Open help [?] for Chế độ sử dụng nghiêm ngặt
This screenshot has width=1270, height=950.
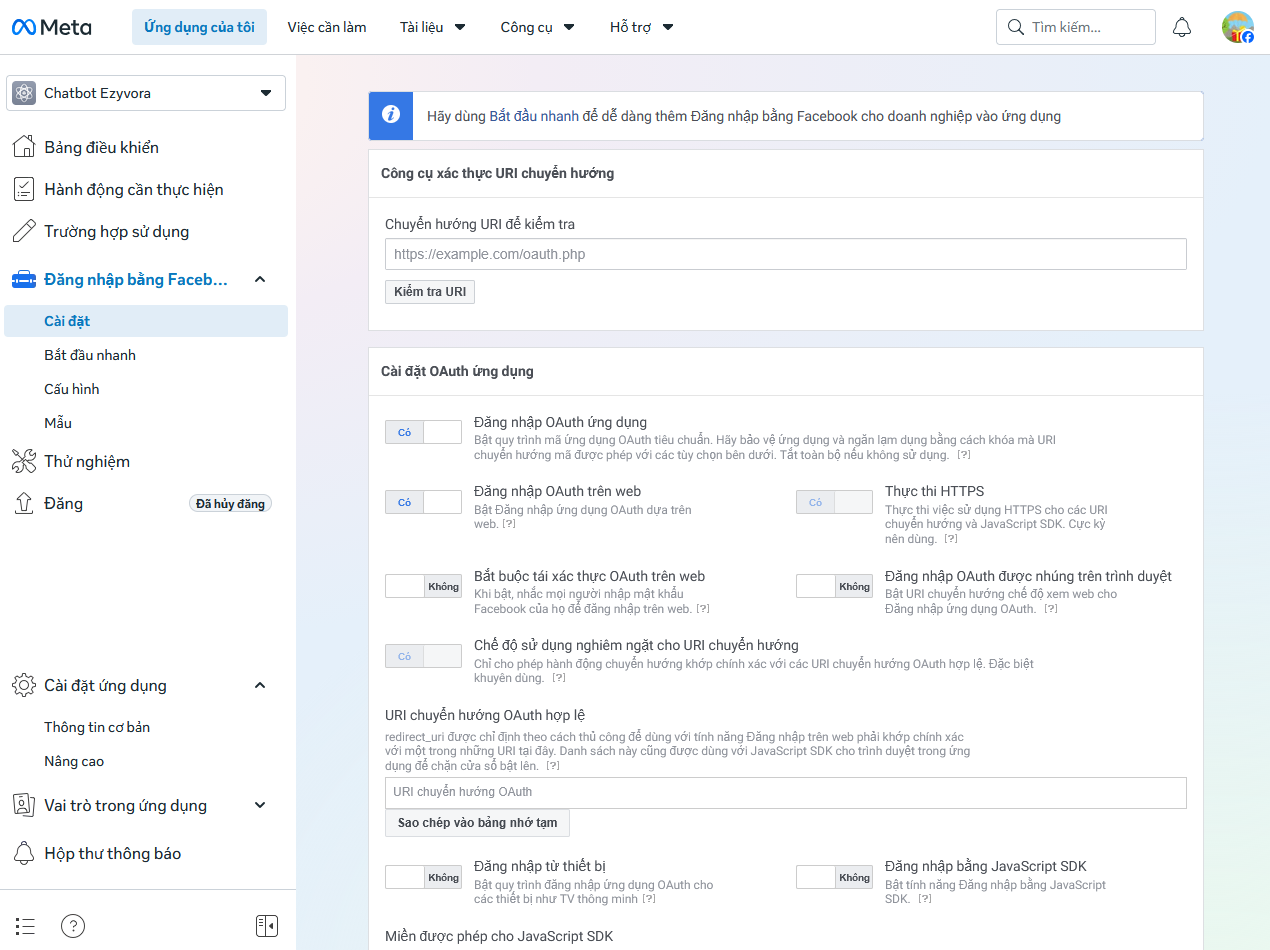tap(559, 678)
